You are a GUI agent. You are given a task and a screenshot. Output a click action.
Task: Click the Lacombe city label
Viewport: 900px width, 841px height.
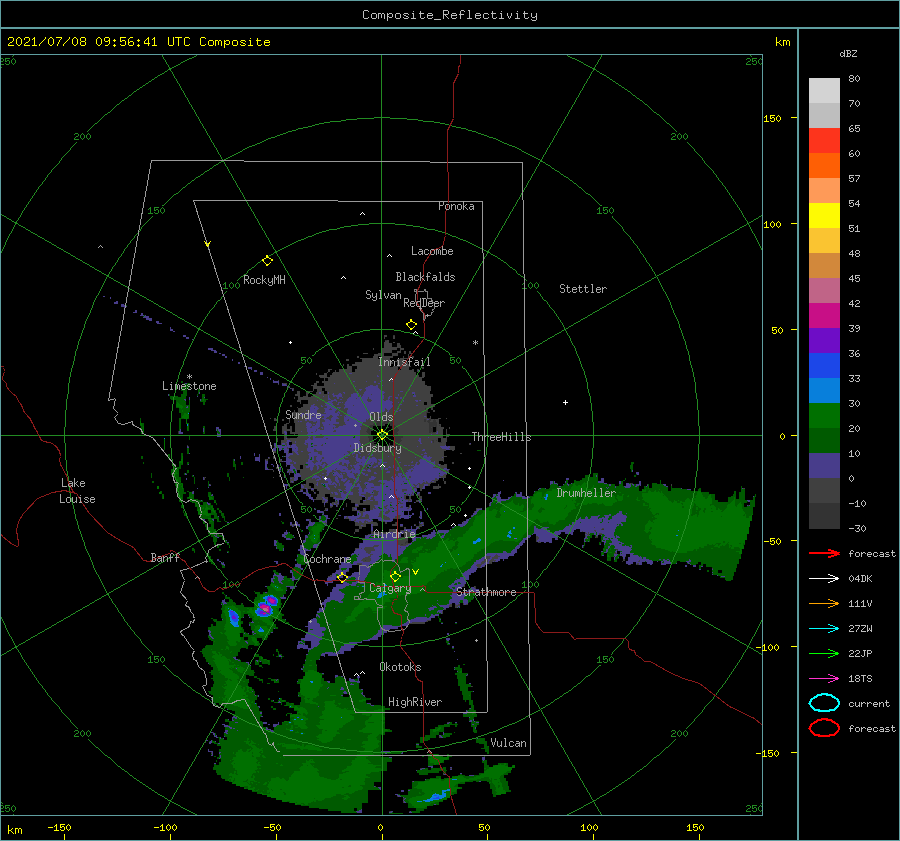[432, 251]
